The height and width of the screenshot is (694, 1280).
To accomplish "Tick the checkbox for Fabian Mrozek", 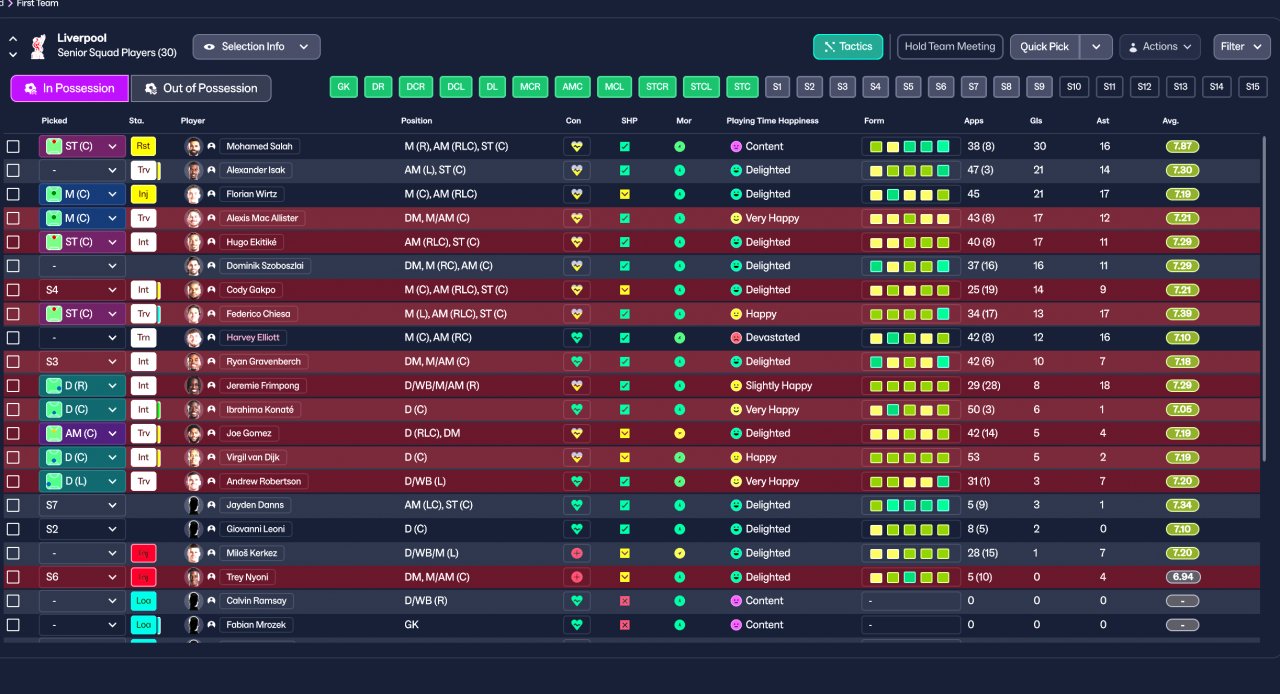I will click(x=13, y=625).
